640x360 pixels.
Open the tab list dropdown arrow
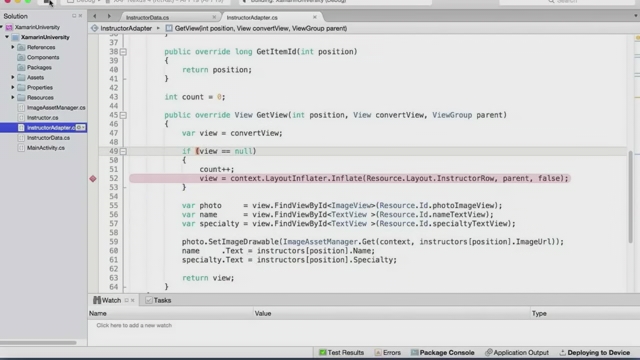636,16
